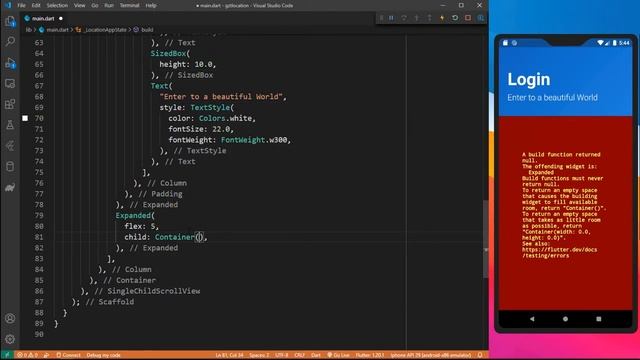Click lib breadcrumb segment
Image resolution: width=640 pixels, height=360 pixels.
pos(29,30)
